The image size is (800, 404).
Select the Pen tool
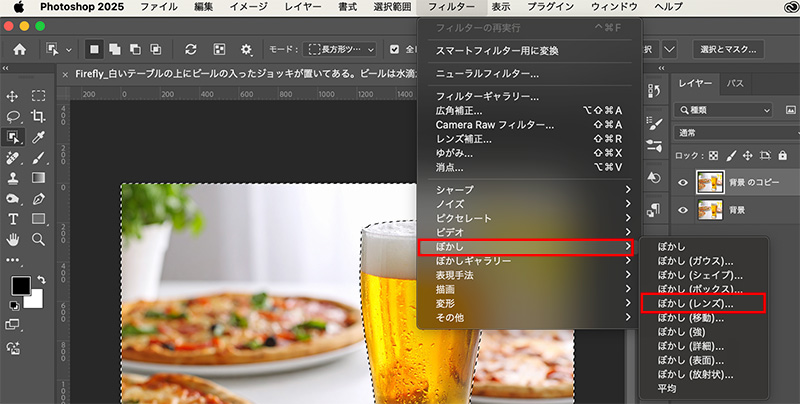38,198
